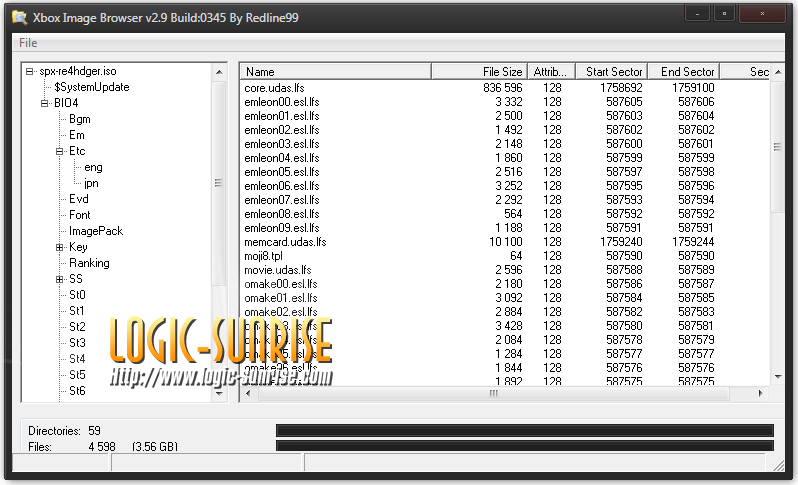
Task: Click the file list scroll-right arrow
Action: 760,393
